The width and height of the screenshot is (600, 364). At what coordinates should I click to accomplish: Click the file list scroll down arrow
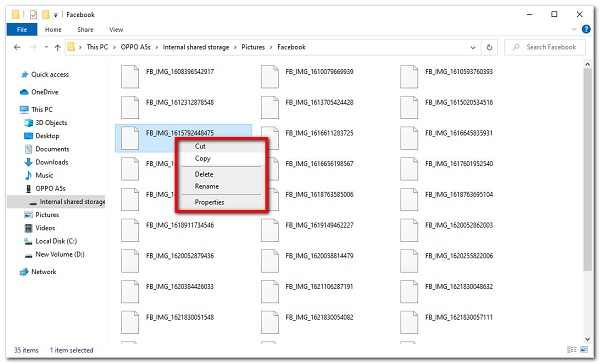(x=587, y=339)
